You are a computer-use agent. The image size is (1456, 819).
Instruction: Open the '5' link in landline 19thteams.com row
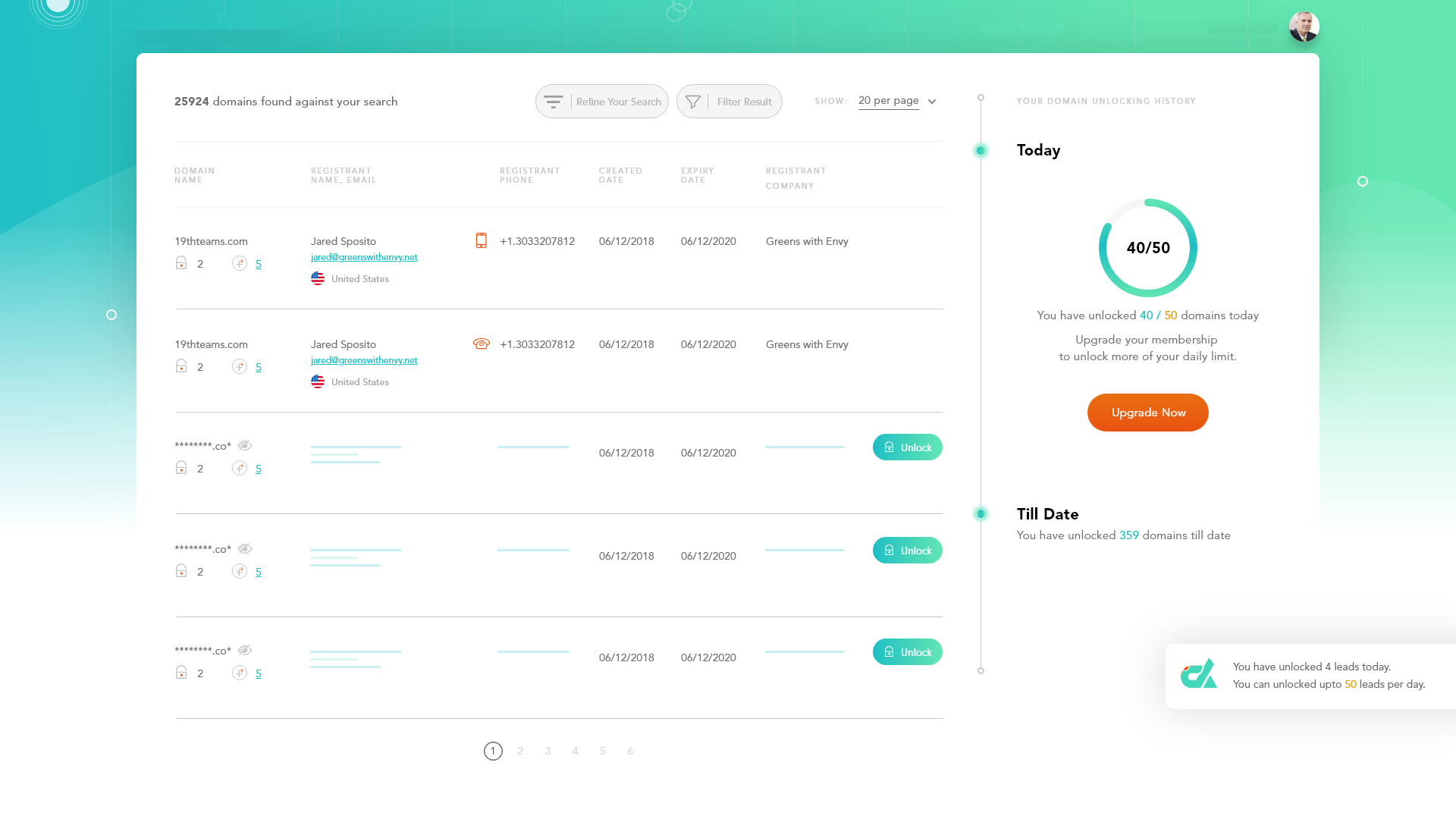pos(259,367)
